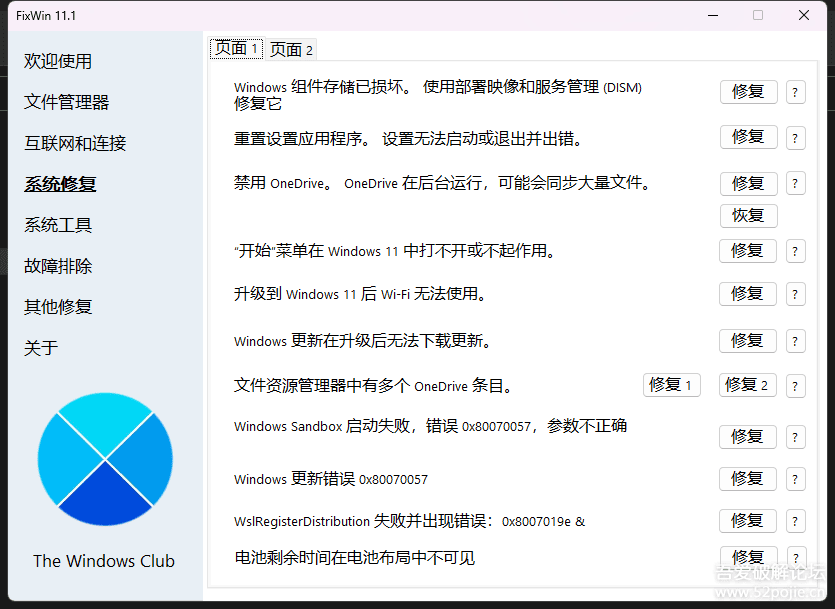
Task: Open the 互联网和连接 section
Action: coord(75,143)
